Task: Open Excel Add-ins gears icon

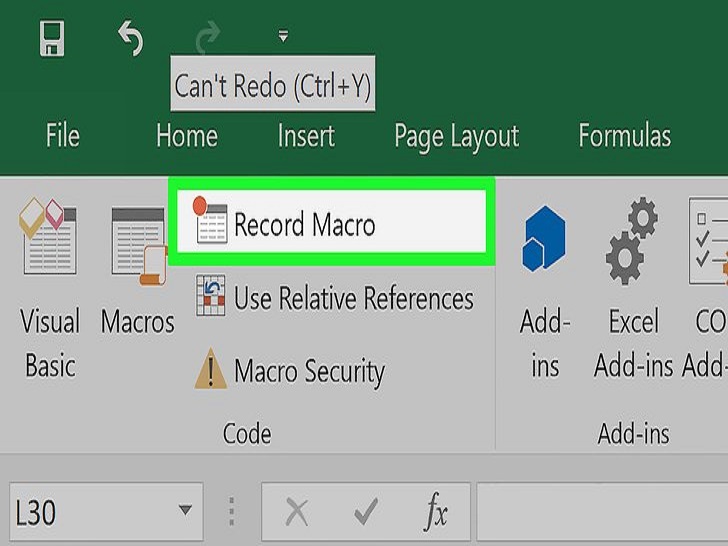Action: pos(632,240)
